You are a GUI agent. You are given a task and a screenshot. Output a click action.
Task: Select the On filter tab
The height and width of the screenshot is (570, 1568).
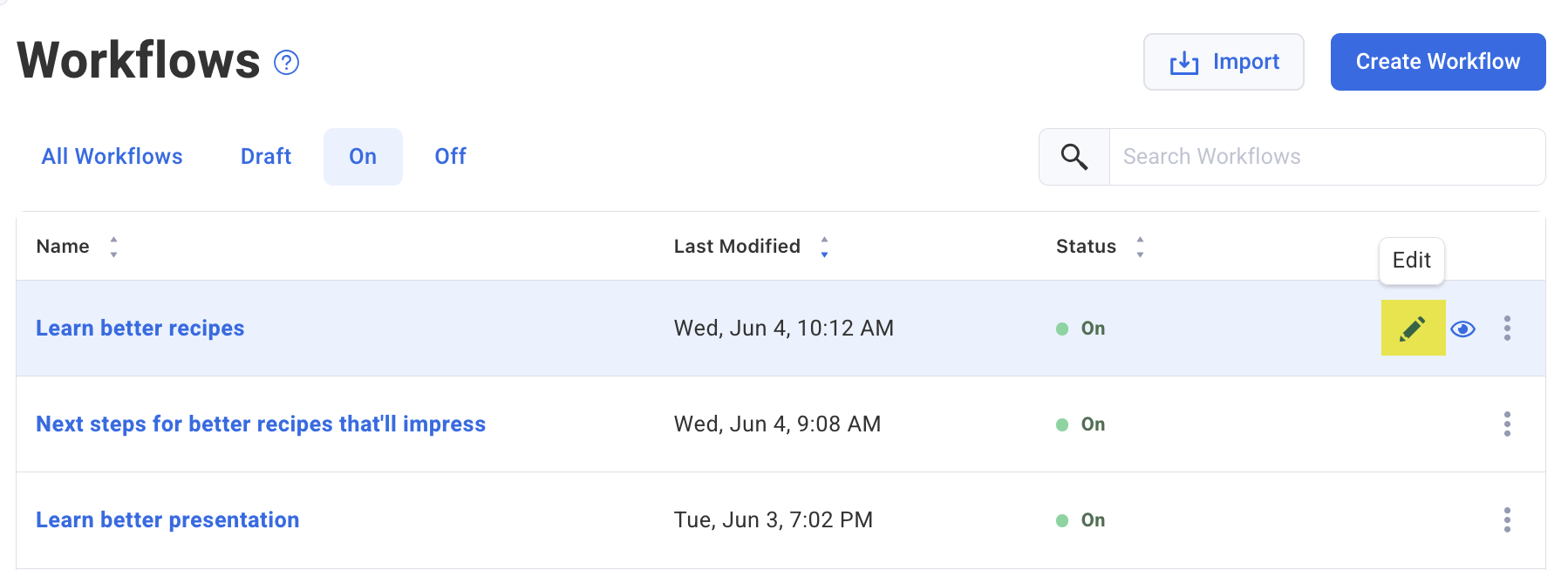coord(363,157)
